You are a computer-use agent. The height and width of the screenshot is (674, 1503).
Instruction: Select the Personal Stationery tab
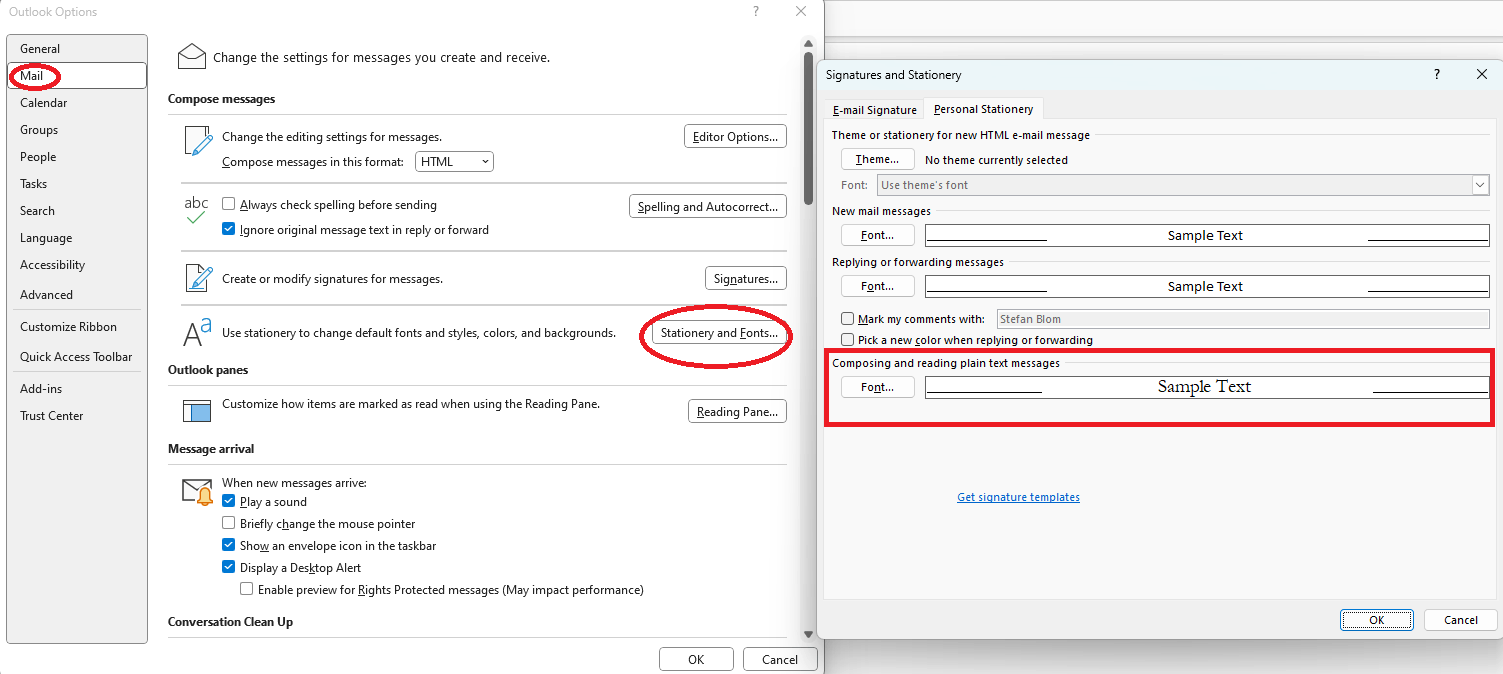coord(983,109)
